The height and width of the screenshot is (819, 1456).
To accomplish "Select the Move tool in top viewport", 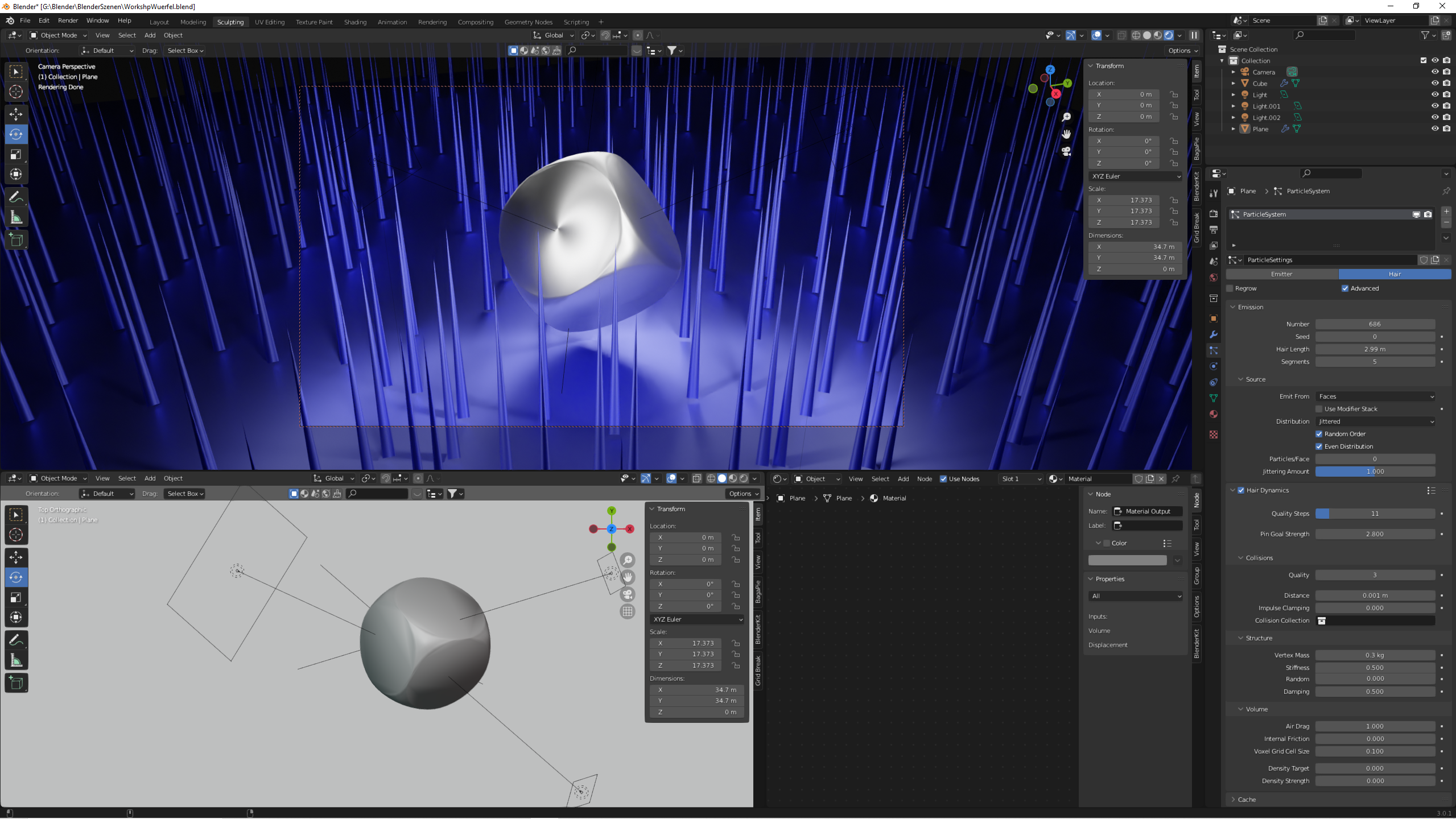I will (16, 114).
